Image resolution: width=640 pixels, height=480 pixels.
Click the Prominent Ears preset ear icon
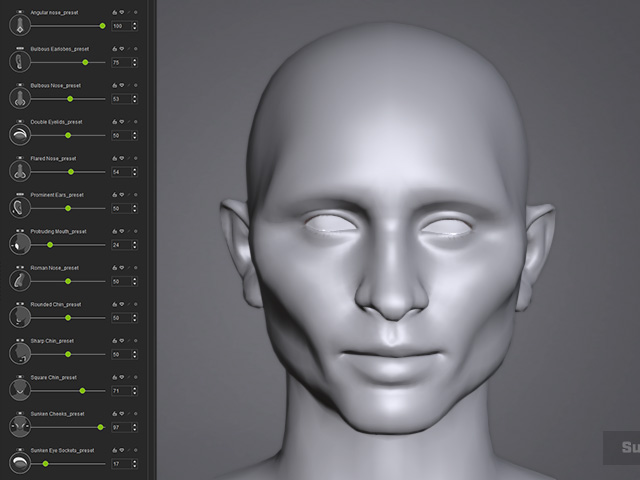pos(20,208)
